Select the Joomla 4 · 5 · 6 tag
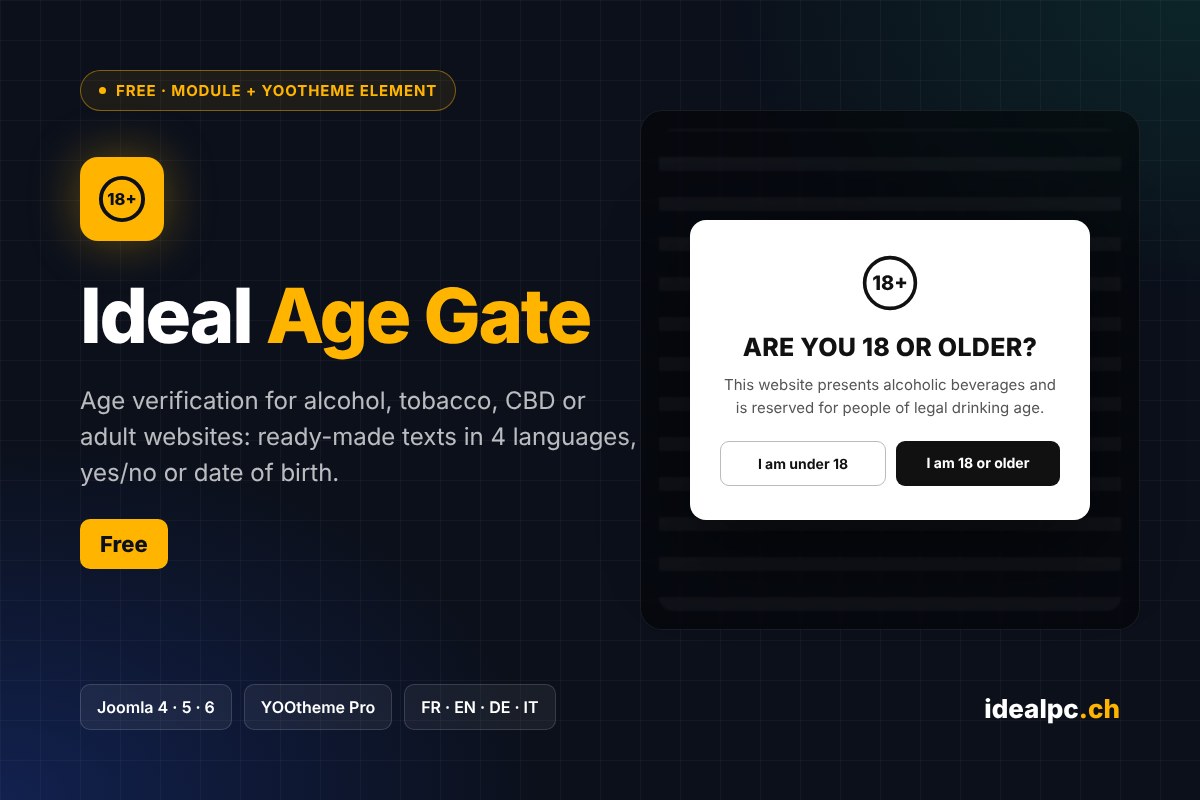 pyautogui.click(x=156, y=707)
